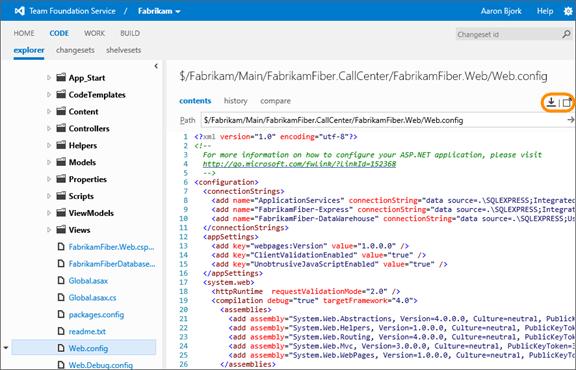Click the file path page heading

coord(363,76)
